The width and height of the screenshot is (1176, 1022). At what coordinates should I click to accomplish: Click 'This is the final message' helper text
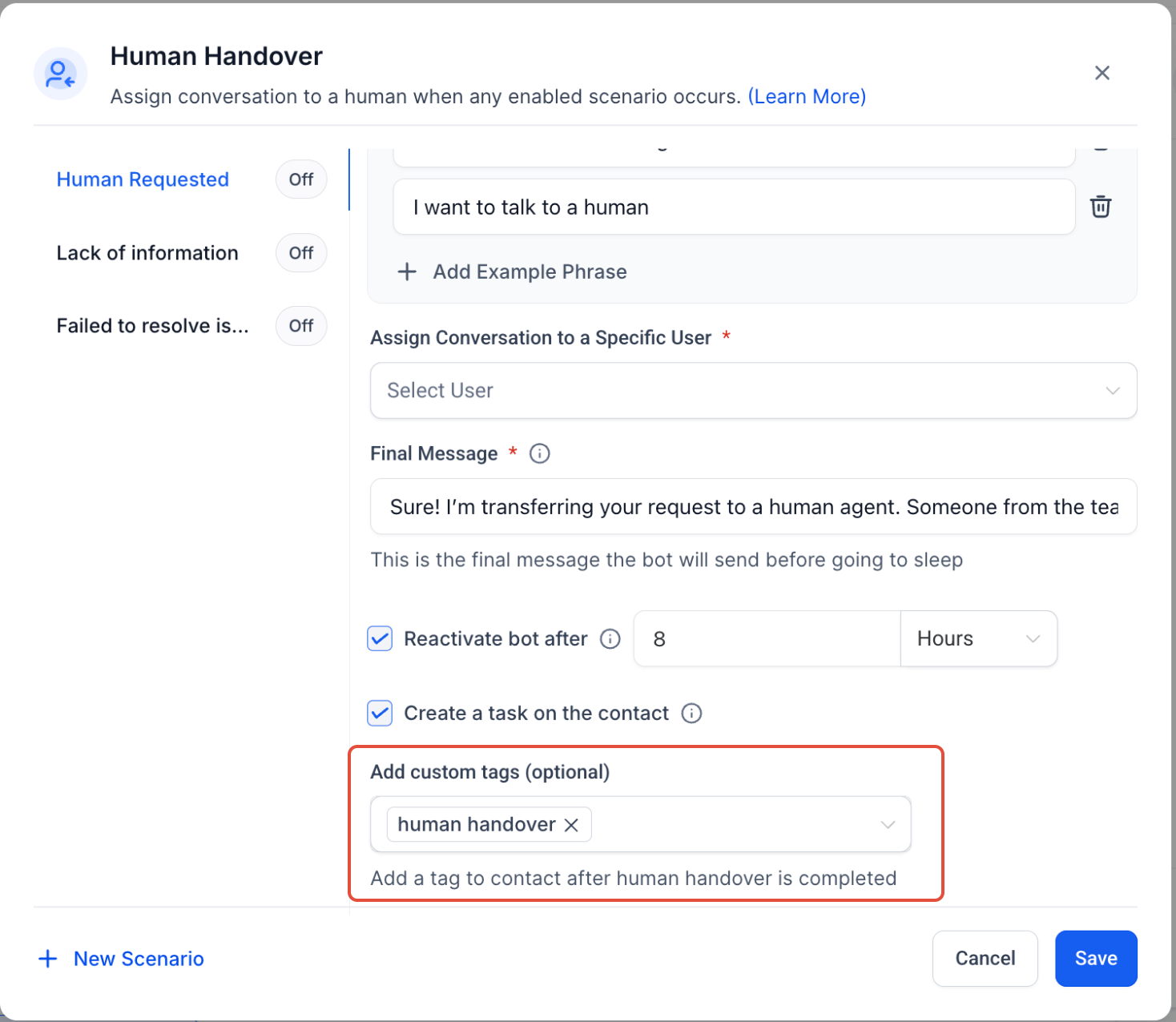pyautogui.click(x=667, y=560)
